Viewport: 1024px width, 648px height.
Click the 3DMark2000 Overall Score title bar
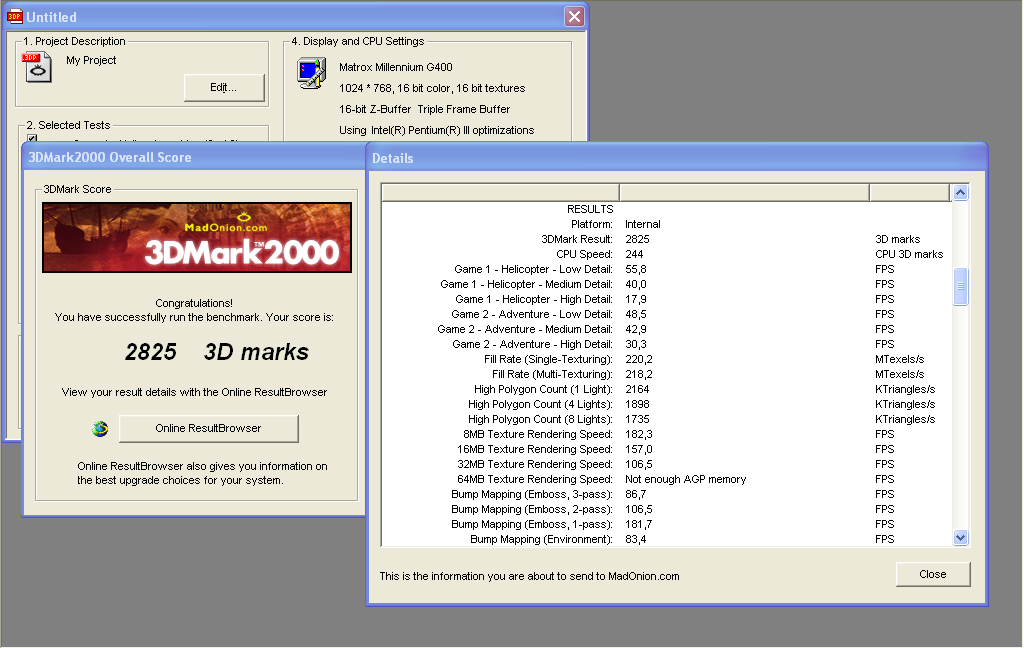tap(194, 157)
